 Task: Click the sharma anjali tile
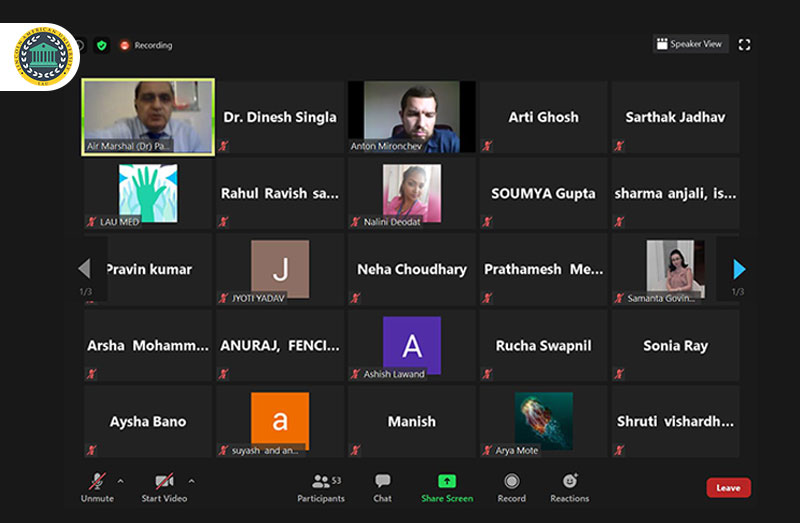[676, 193]
